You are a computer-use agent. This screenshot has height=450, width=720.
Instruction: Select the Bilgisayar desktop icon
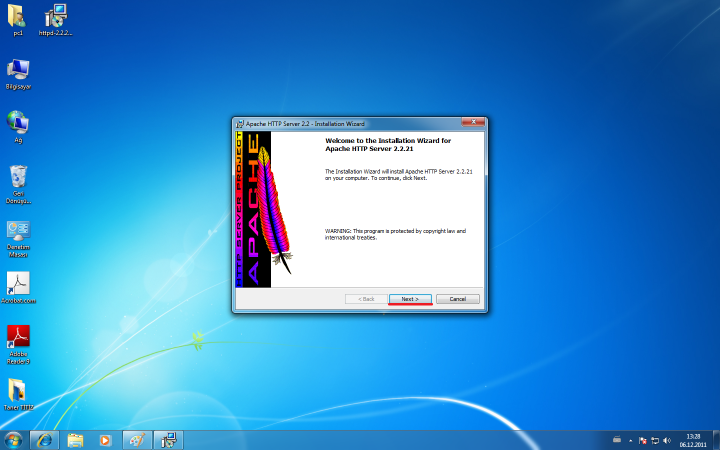coord(17,70)
